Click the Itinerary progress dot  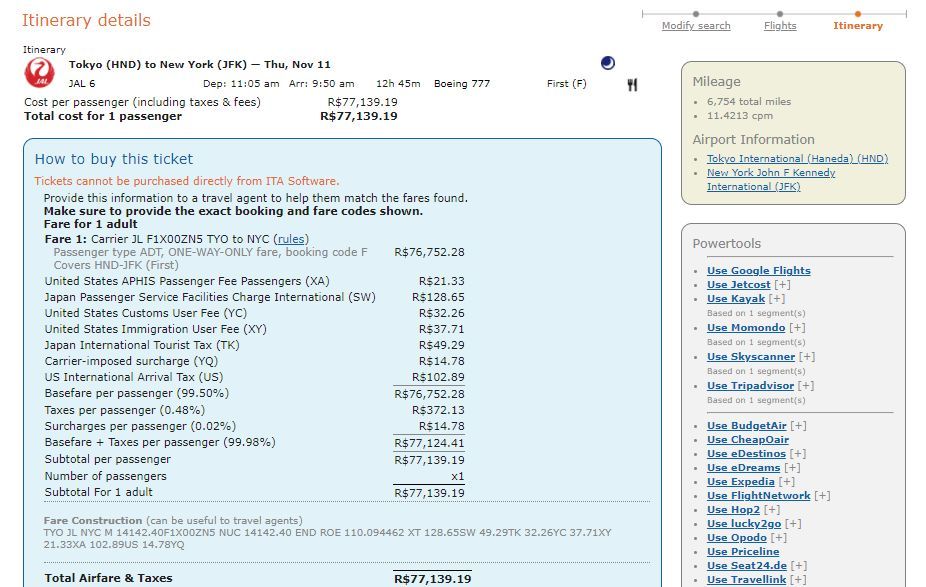coord(857,14)
